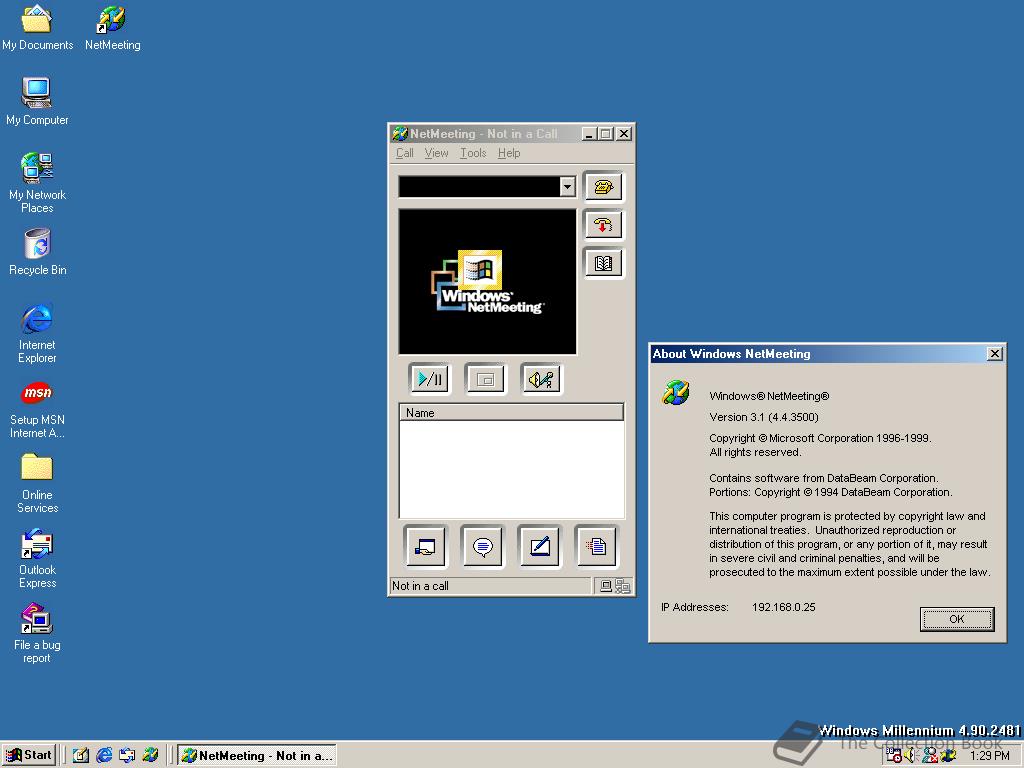Select the My Documents desktop icon
The width and height of the screenshot is (1024, 768).
37,27
